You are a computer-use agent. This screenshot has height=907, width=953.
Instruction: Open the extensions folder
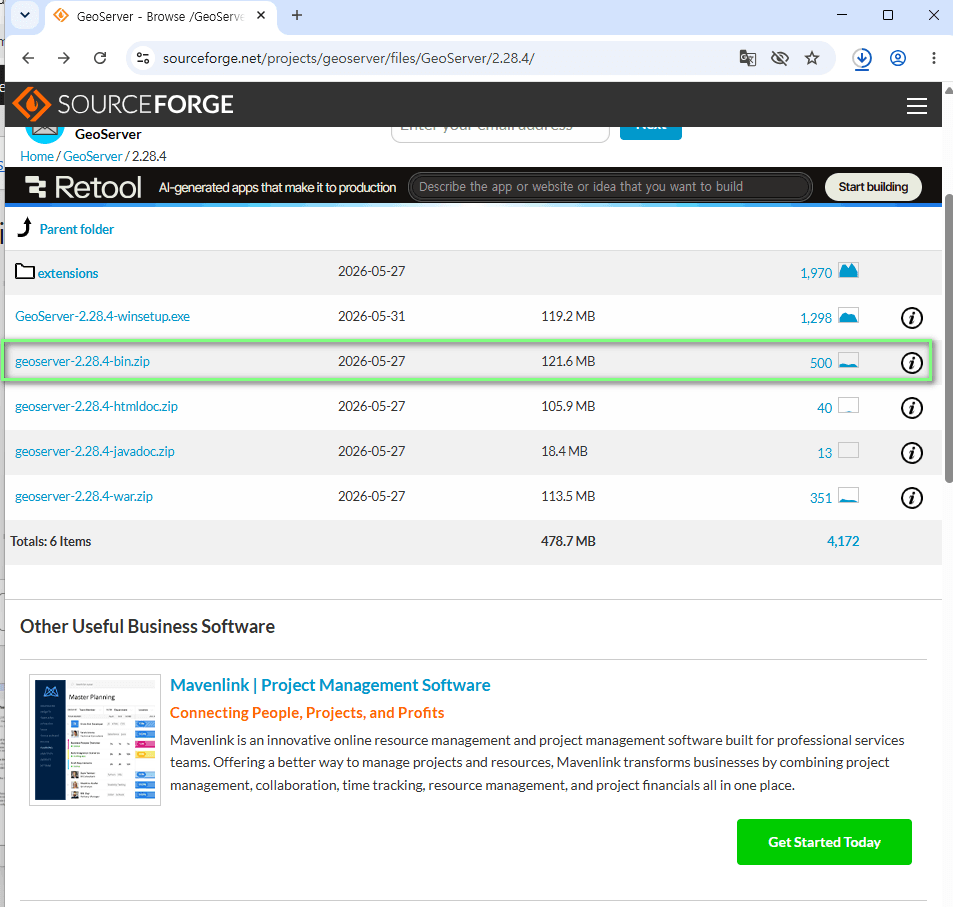point(67,274)
